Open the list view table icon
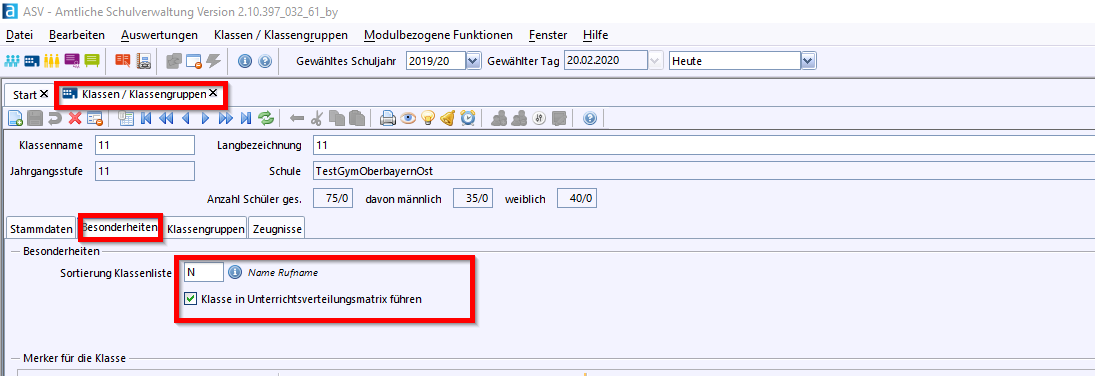This screenshot has width=1095, height=376. [126, 119]
